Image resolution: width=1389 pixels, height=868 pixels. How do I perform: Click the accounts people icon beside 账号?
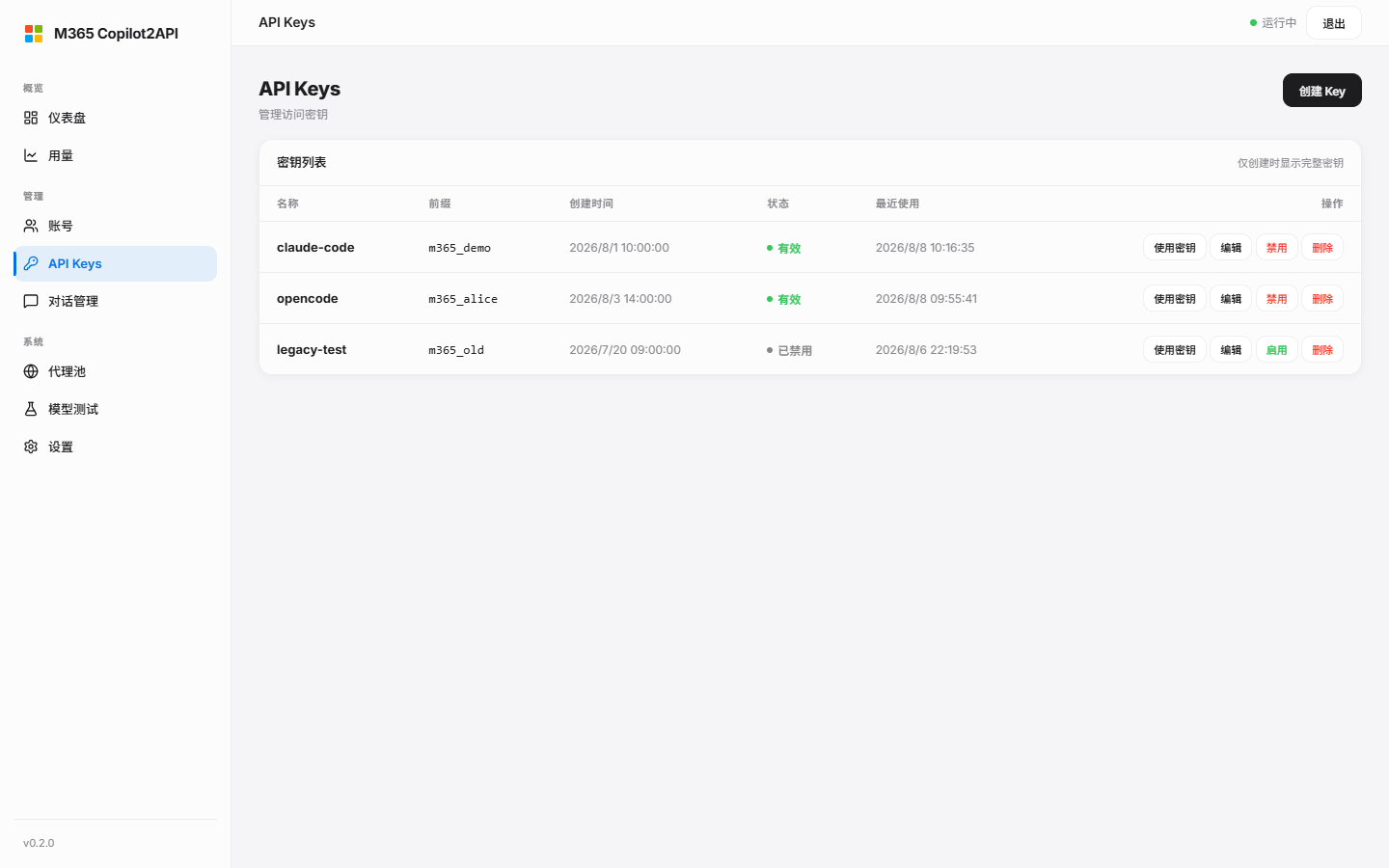[x=31, y=226]
